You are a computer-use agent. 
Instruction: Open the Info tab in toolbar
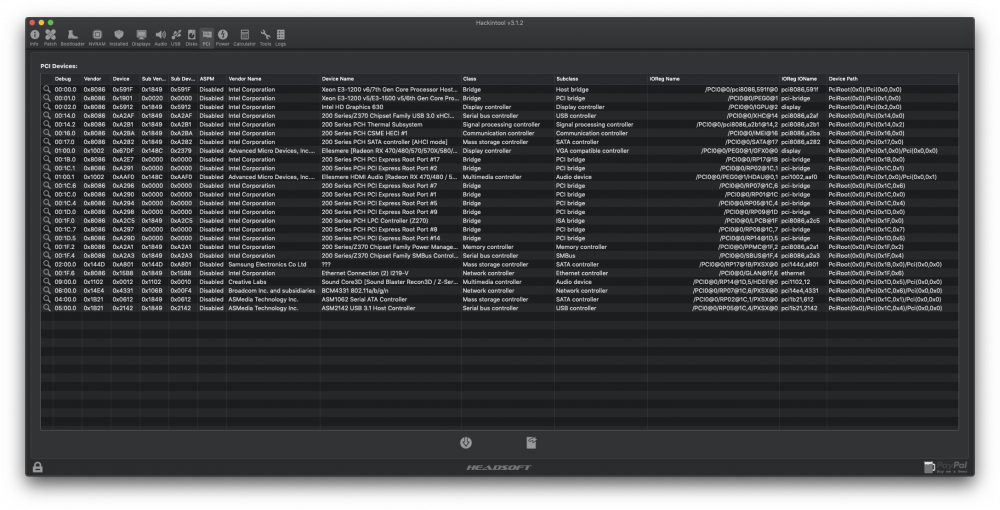(x=34, y=37)
